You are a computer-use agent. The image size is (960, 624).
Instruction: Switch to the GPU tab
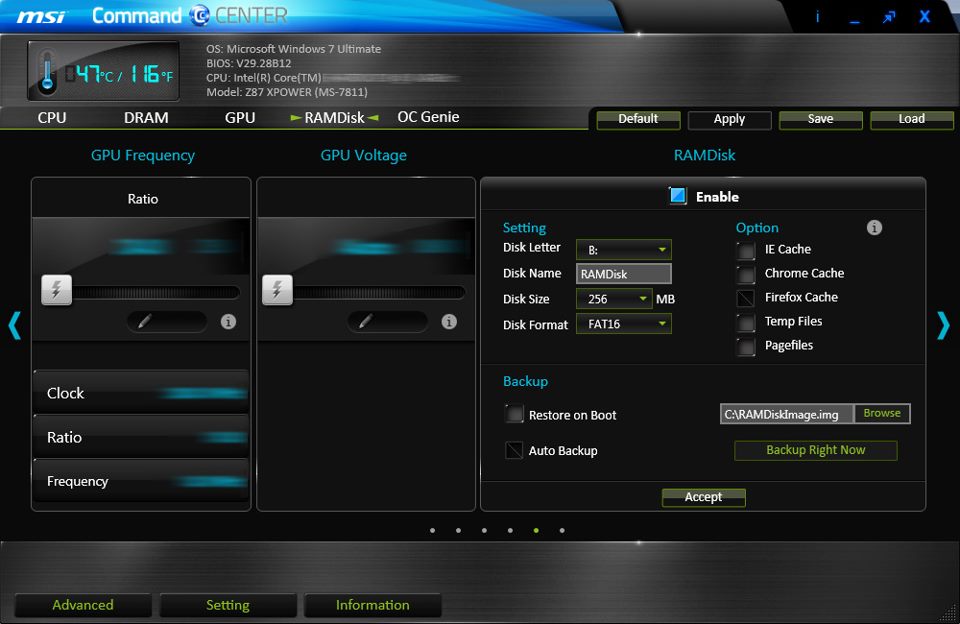[x=240, y=118]
